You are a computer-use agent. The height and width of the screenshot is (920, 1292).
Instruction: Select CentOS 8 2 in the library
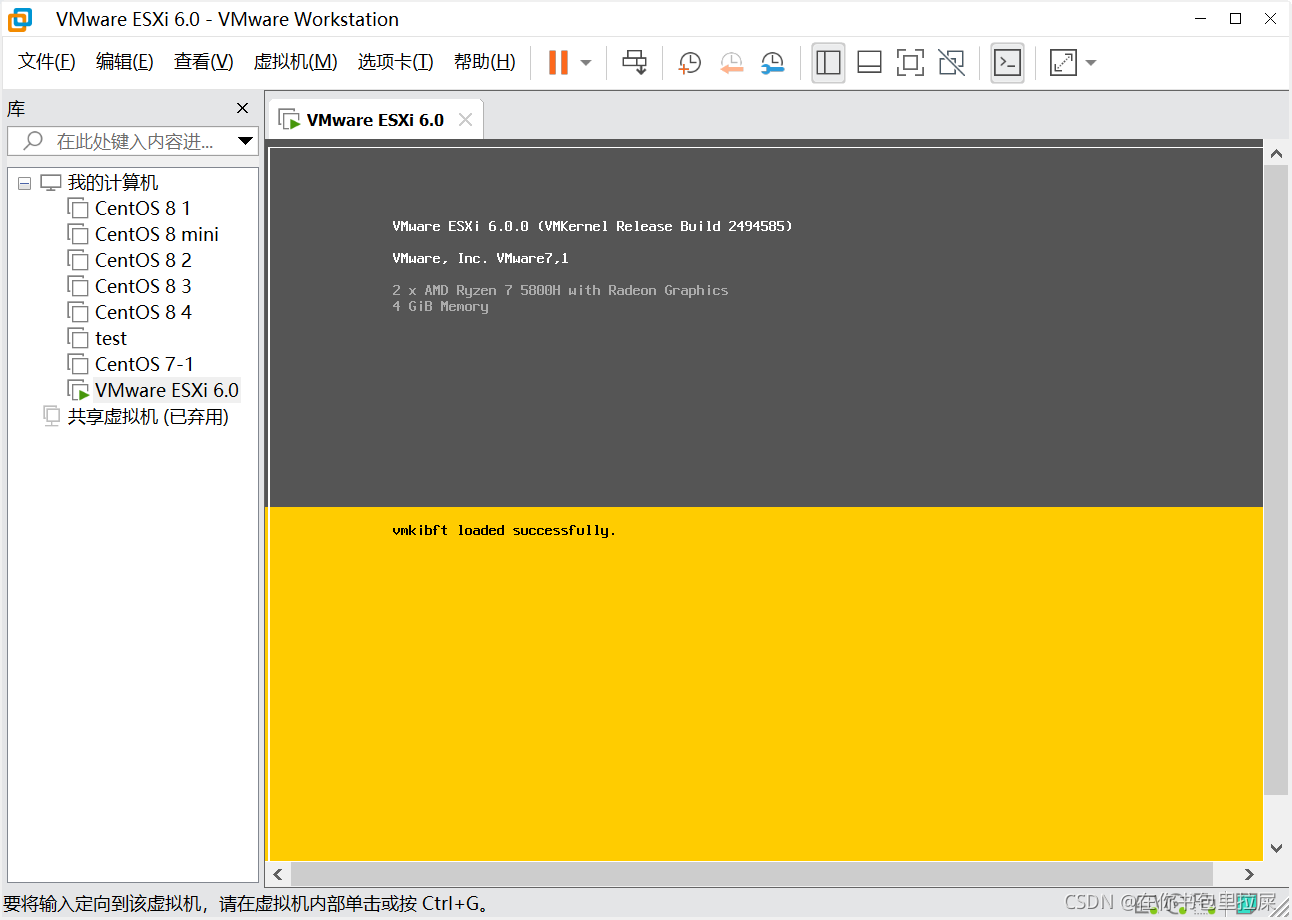tap(143, 260)
